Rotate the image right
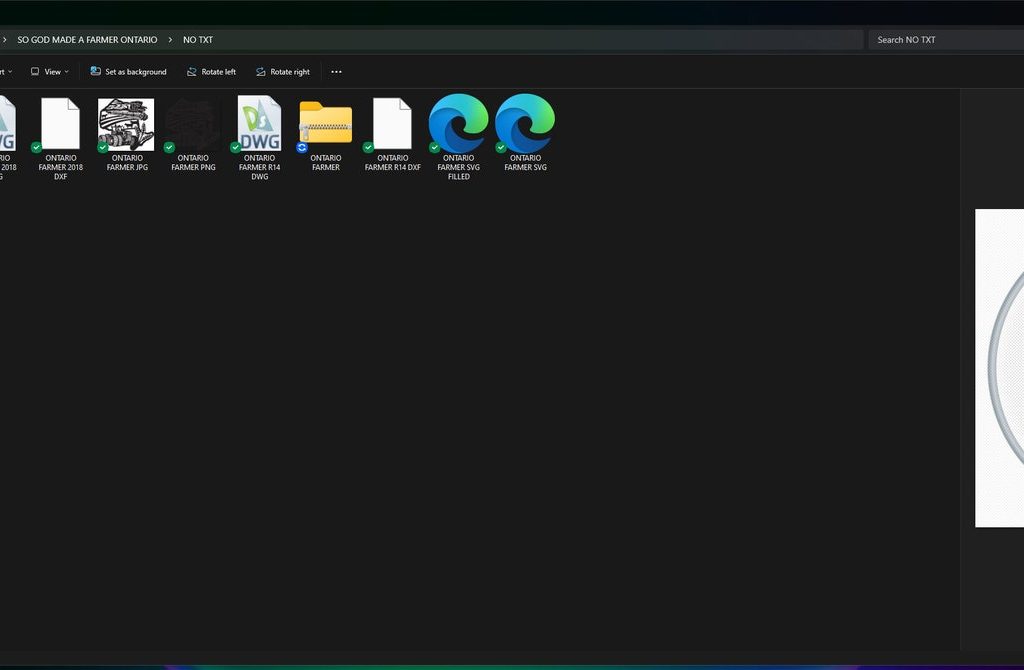Viewport: 1024px width, 670px height. point(282,72)
